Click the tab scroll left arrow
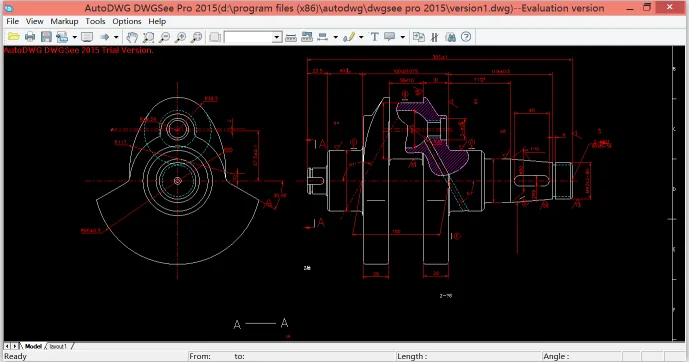Viewport: 689px width, 362px height. pyautogui.click(x=7, y=346)
